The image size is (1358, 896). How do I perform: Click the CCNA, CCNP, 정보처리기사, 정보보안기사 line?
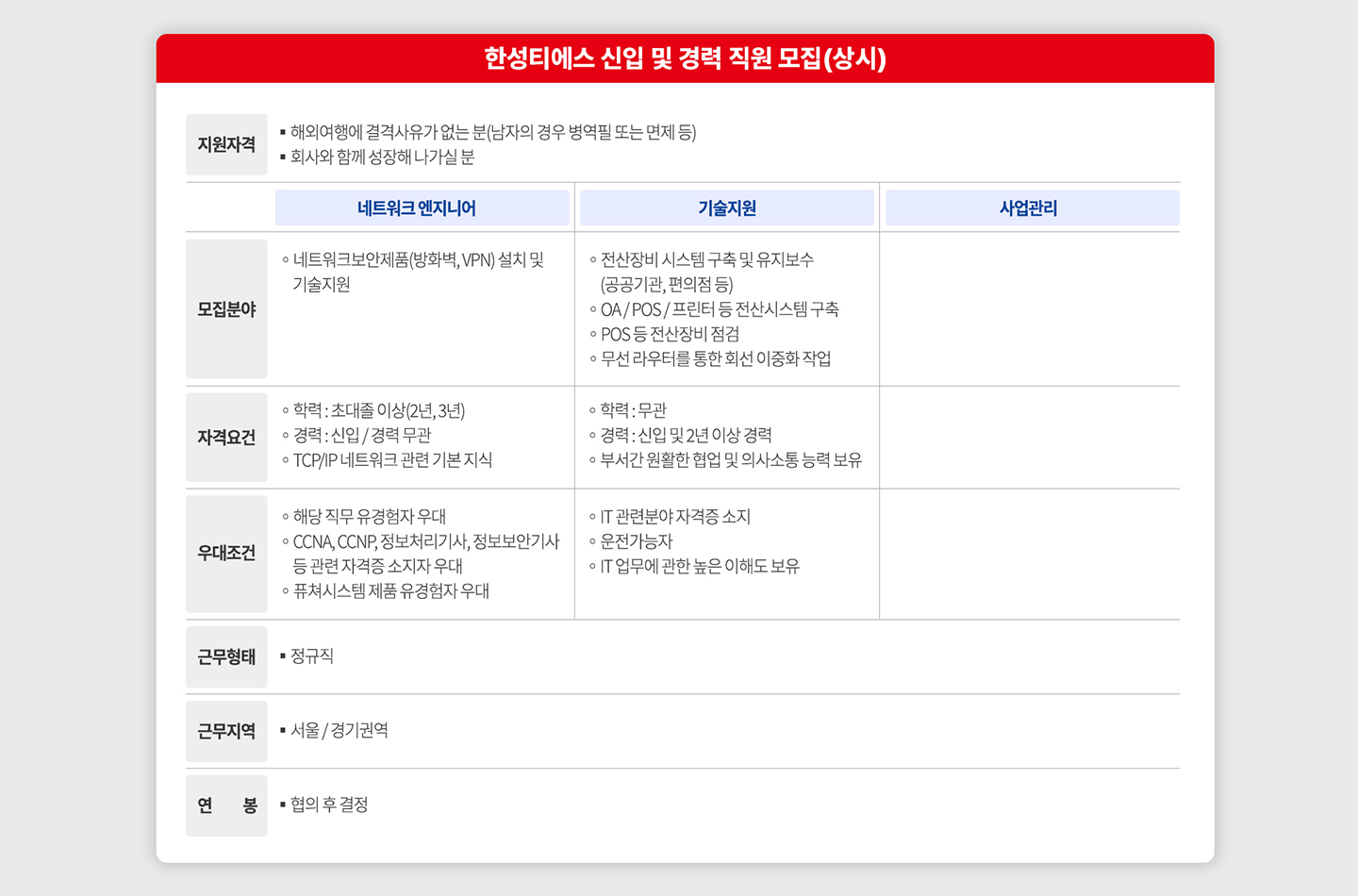pos(426,541)
